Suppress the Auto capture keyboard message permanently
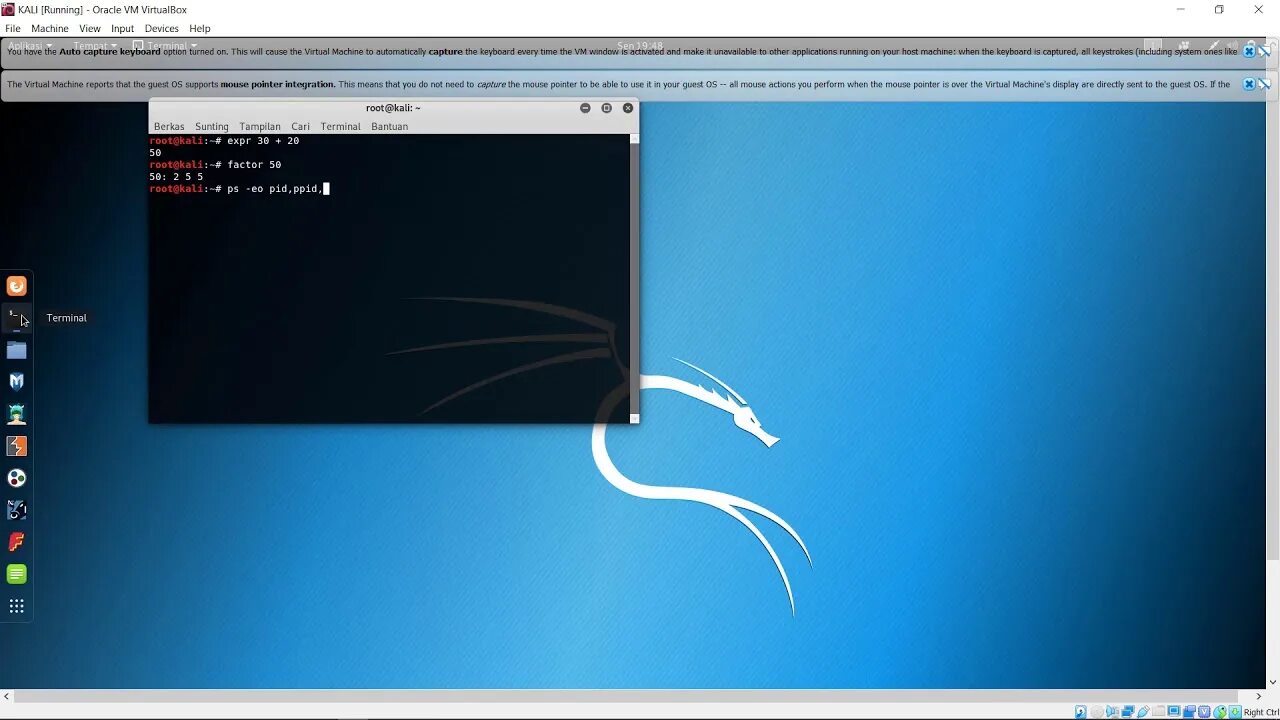 point(1265,51)
